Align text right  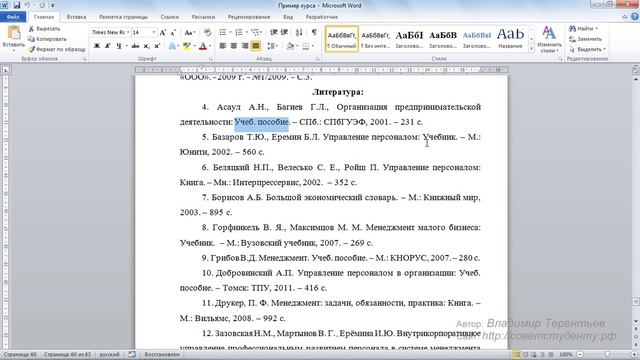tap(244, 46)
